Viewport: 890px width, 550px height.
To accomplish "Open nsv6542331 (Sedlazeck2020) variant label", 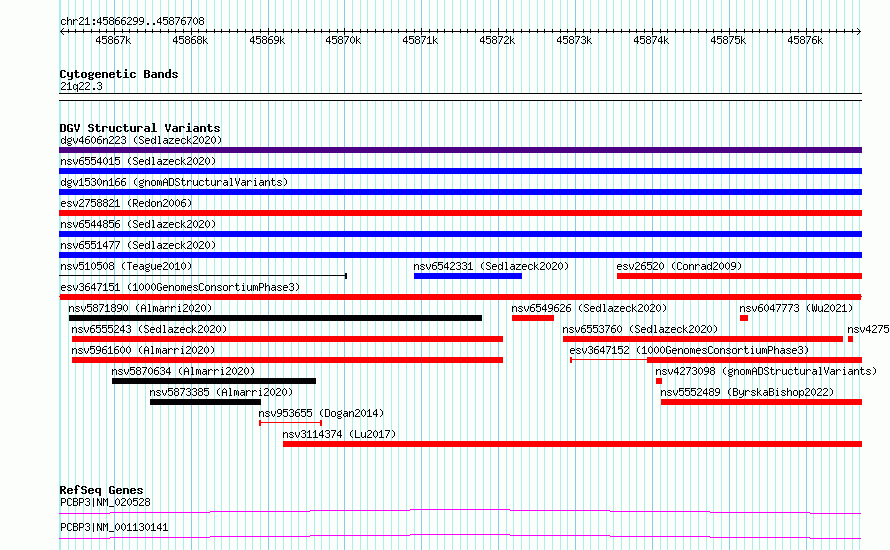I will (x=491, y=266).
